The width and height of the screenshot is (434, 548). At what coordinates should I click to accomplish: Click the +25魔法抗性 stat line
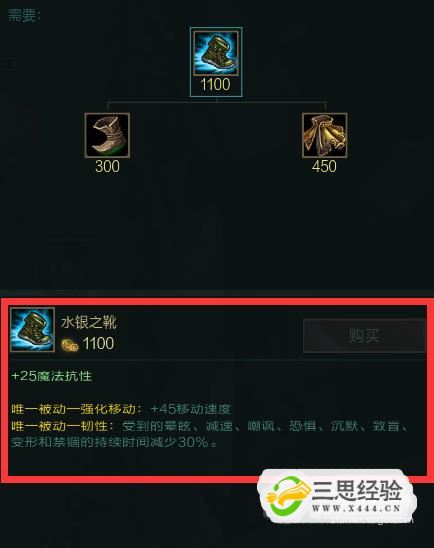(52, 376)
